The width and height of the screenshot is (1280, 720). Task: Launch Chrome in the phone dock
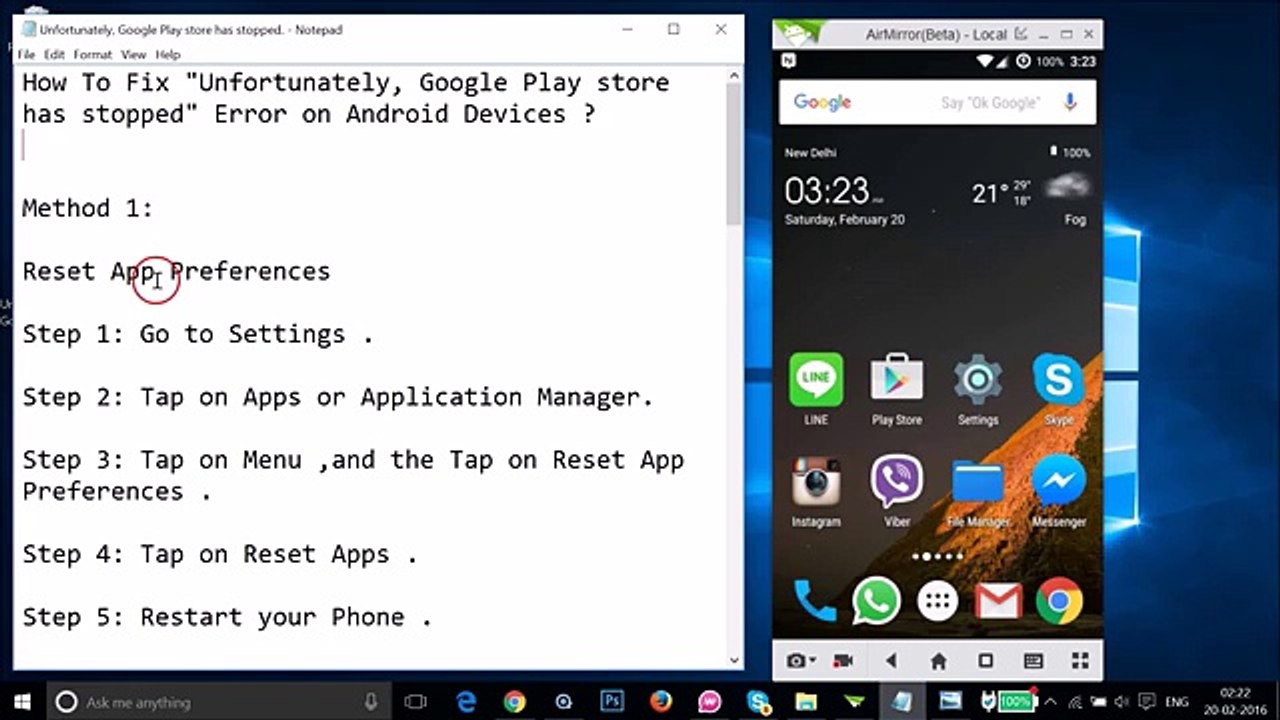point(1059,600)
